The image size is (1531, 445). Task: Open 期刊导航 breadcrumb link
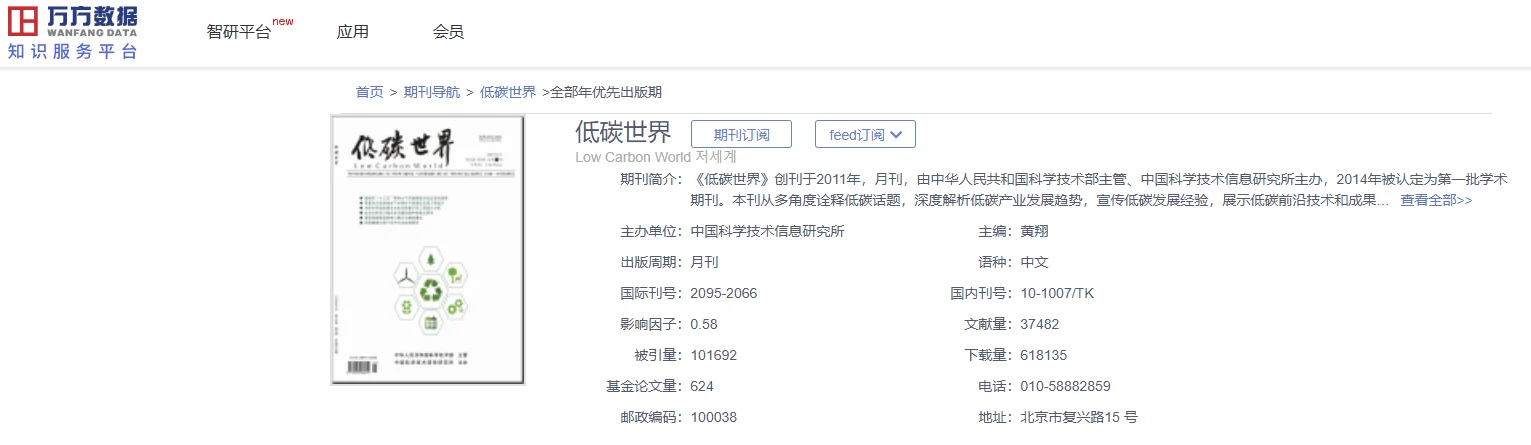click(x=432, y=92)
